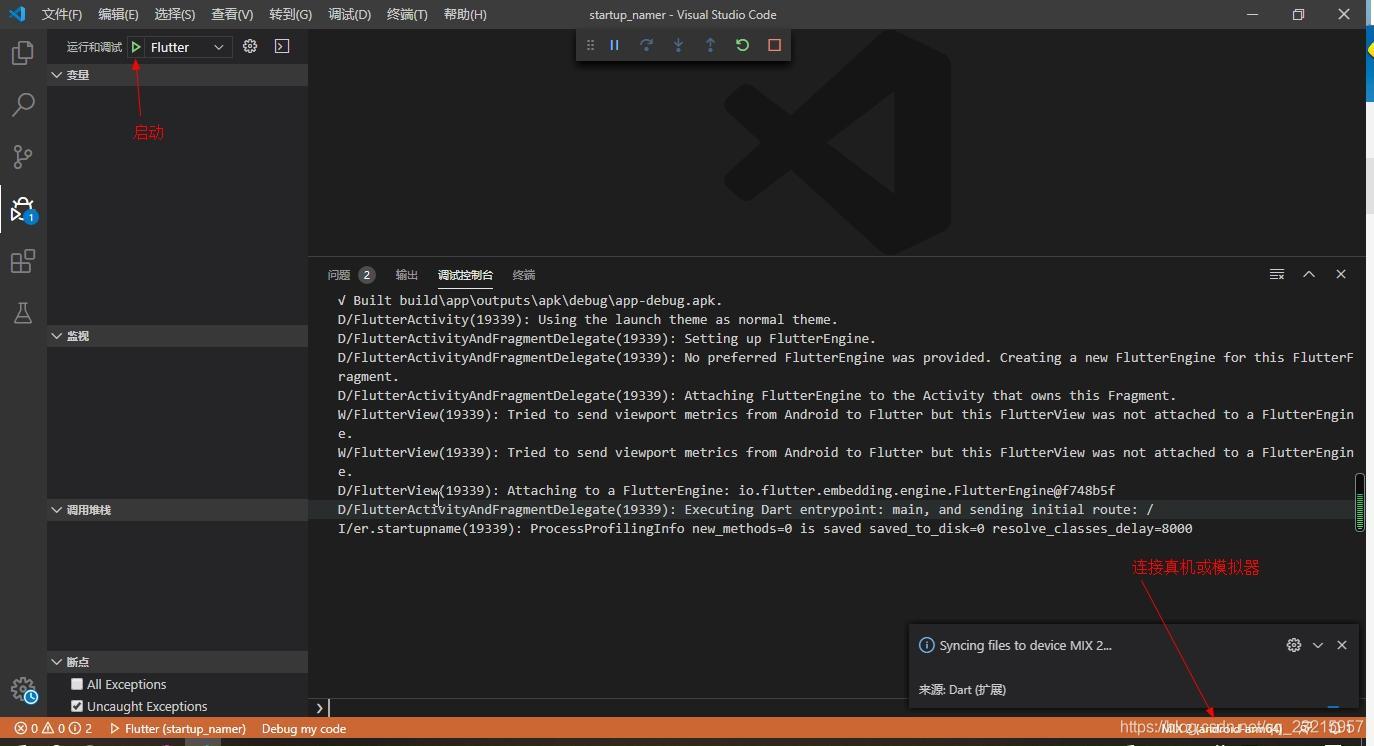Collapse the 监视 section

pos(177,336)
